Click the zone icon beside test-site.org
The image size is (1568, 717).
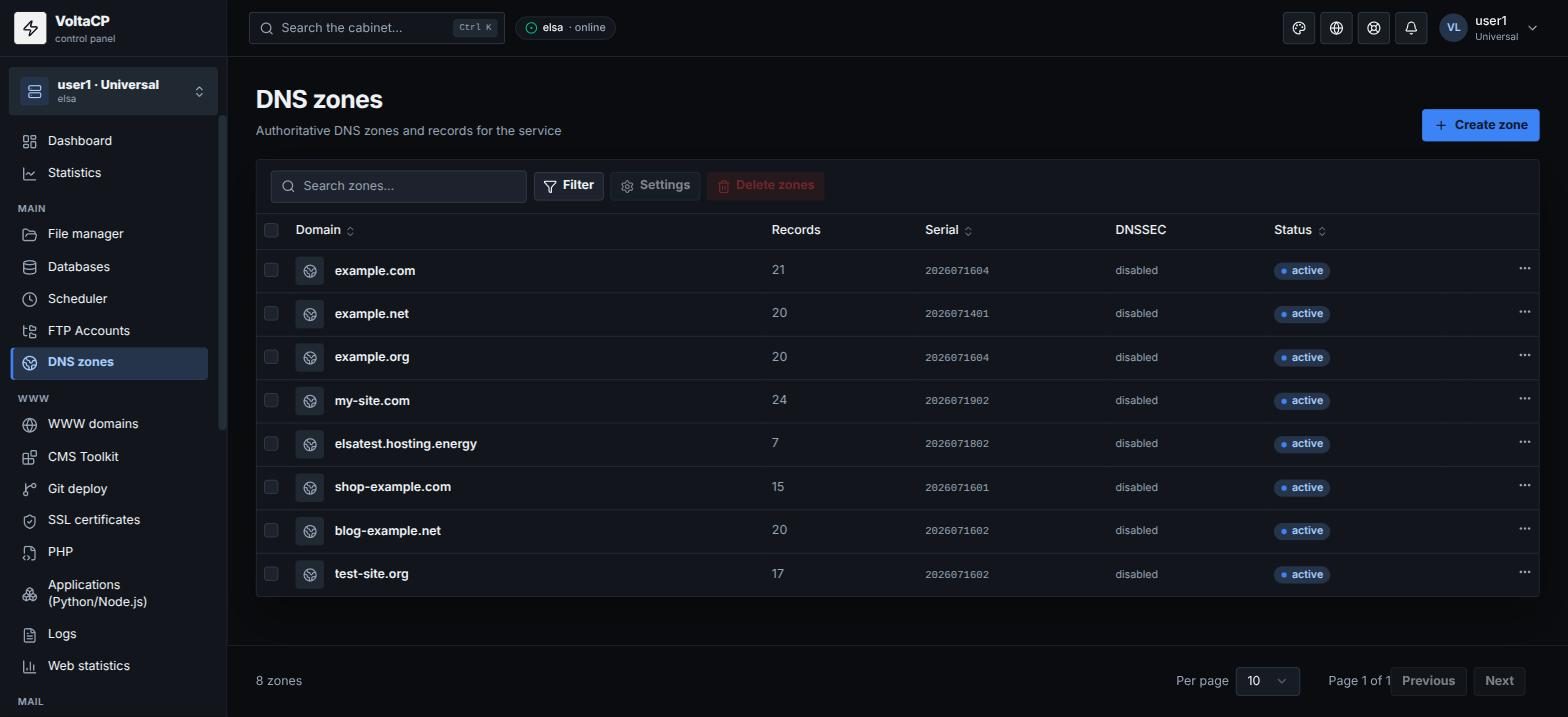point(310,574)
